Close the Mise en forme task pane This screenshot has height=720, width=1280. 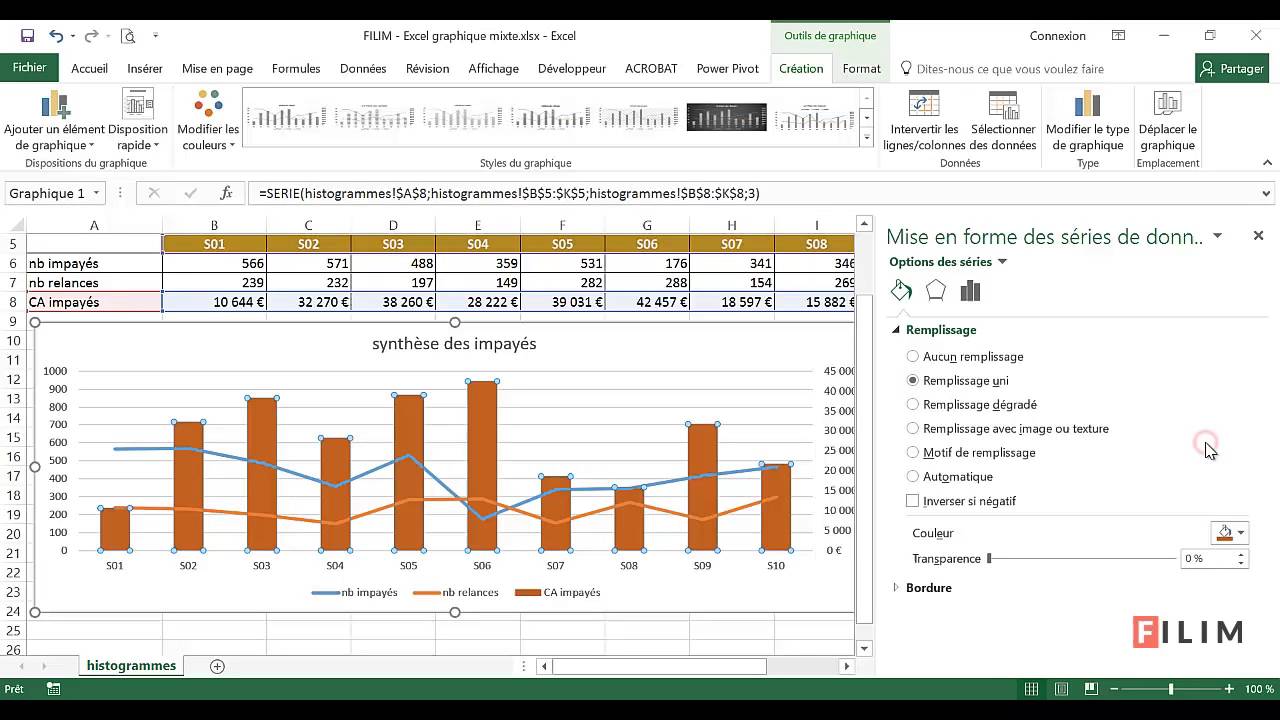point(1258,236)
